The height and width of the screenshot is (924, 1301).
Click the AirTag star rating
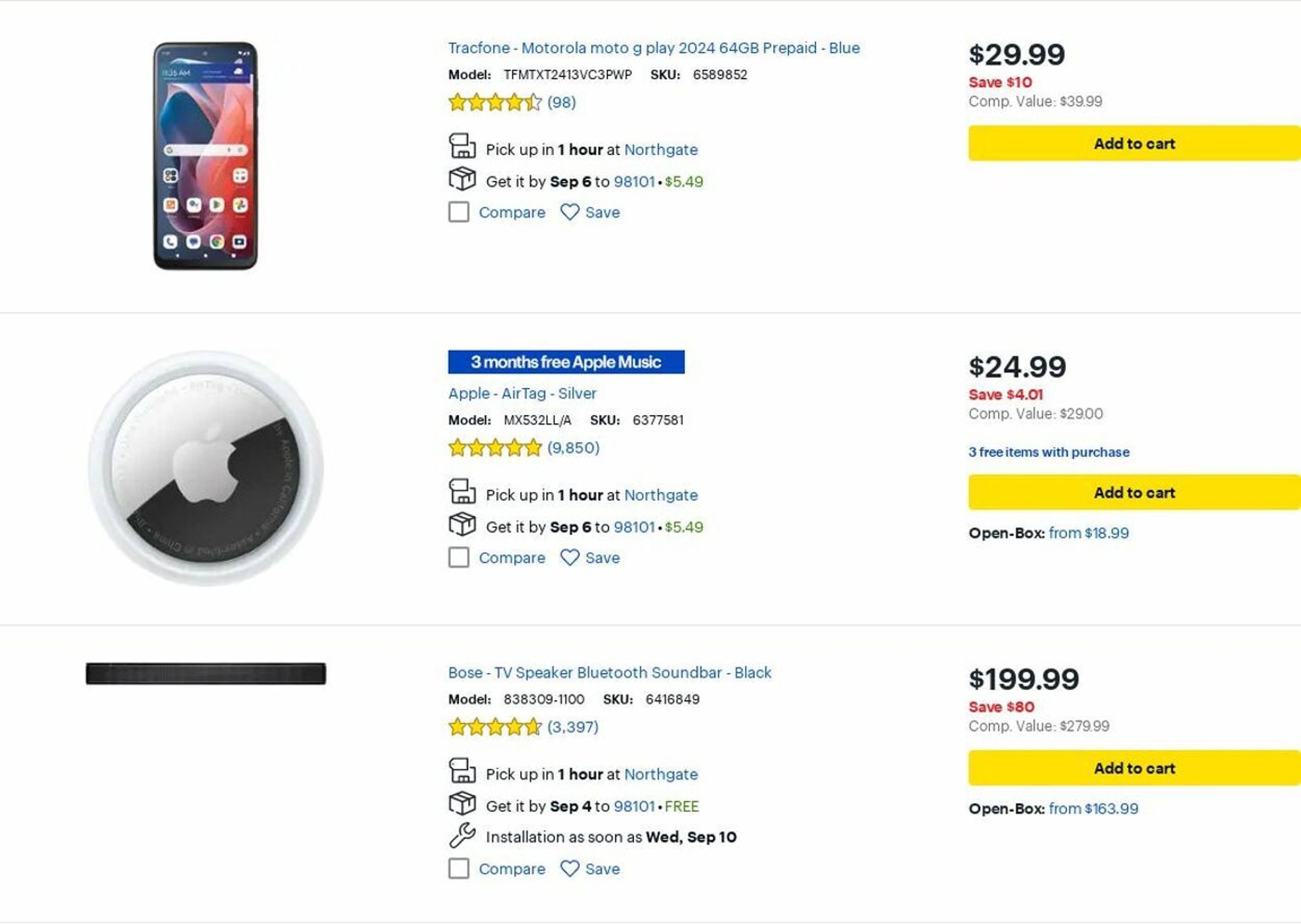(x=495, y=448)
